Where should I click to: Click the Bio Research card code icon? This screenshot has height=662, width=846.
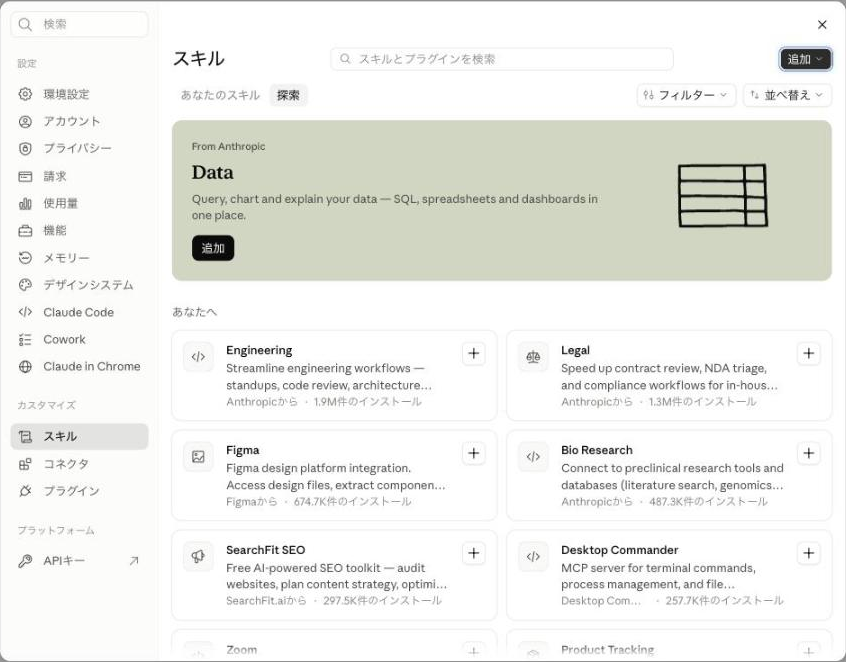[x=533, y=456]
